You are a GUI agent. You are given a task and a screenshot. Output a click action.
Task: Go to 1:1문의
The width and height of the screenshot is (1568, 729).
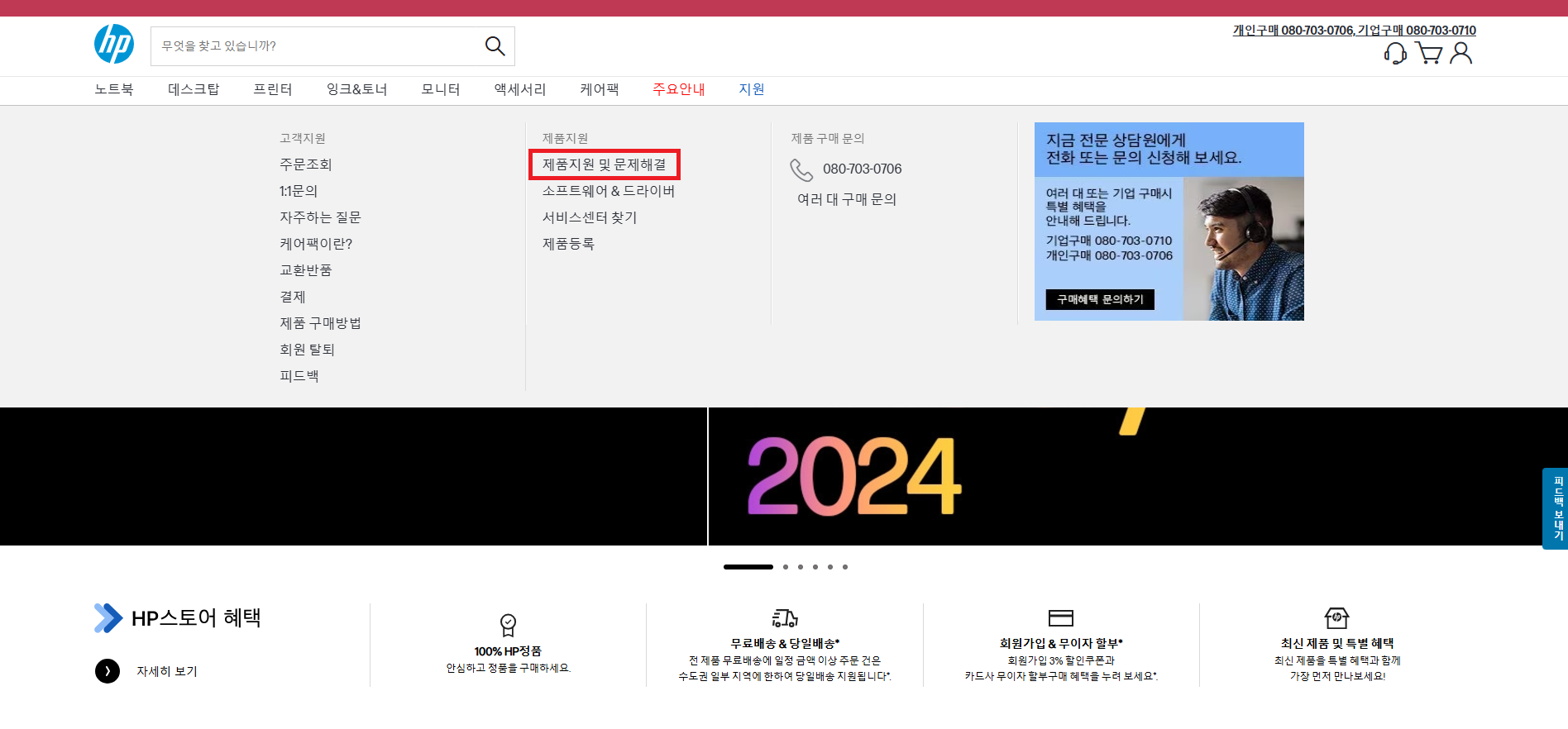299,191
